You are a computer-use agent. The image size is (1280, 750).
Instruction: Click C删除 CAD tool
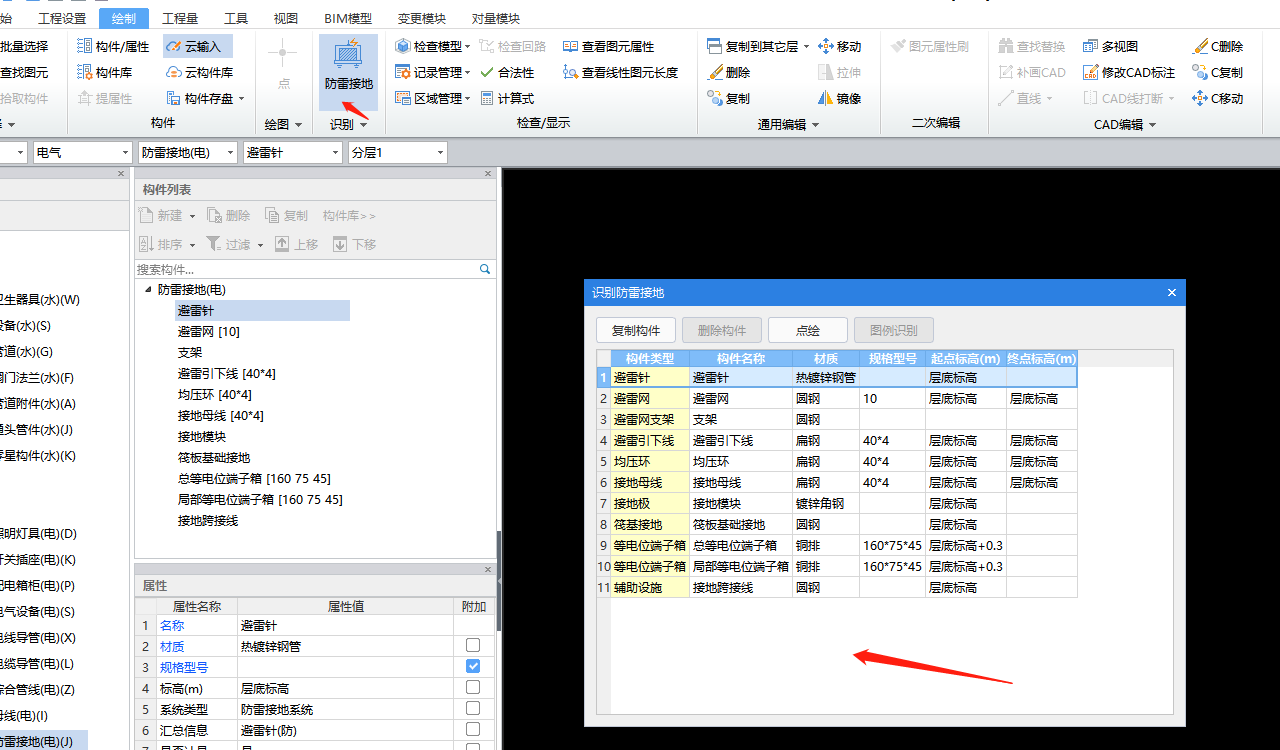[1217, 46]
